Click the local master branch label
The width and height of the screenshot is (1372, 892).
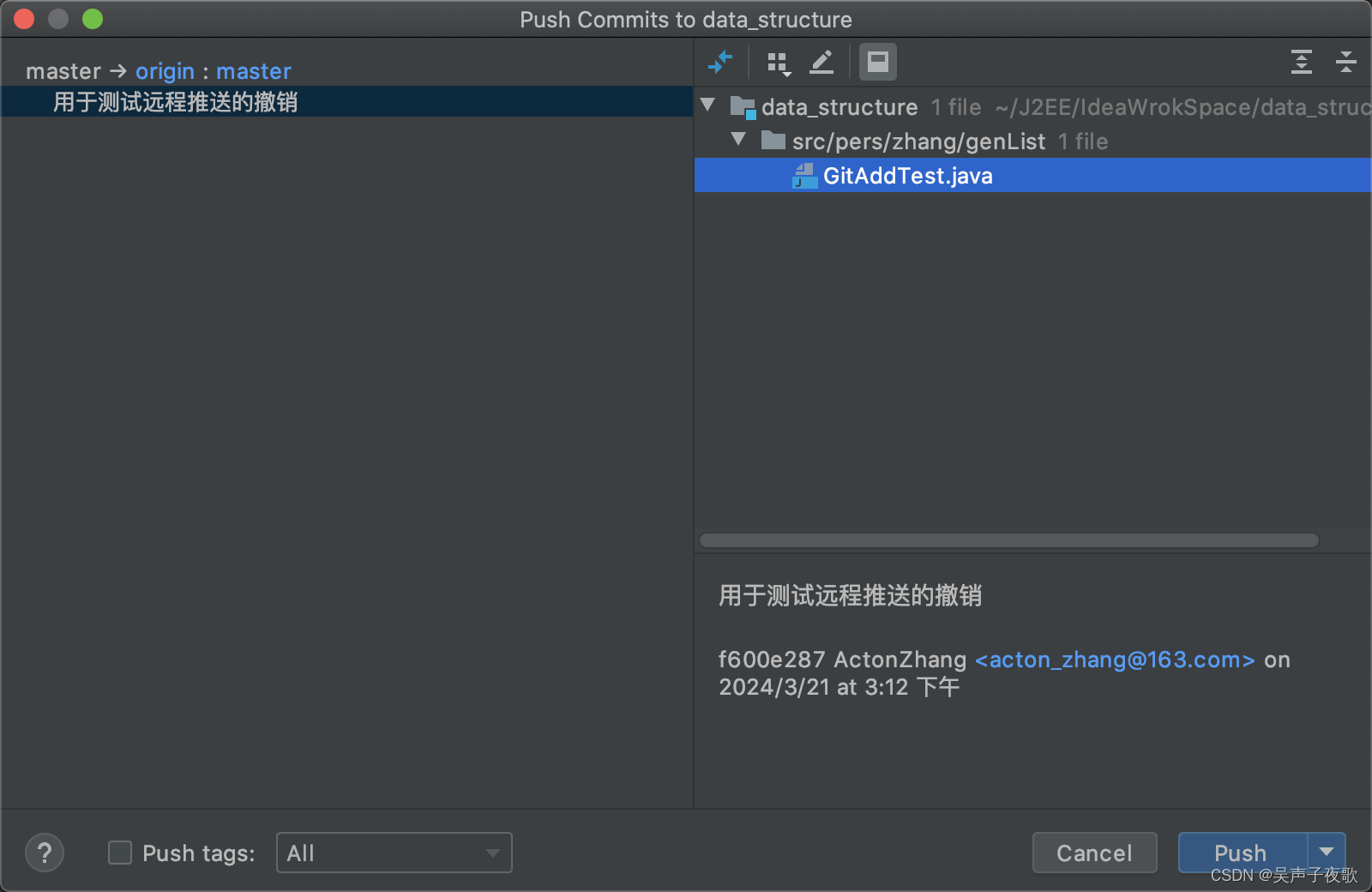[63, 71]
